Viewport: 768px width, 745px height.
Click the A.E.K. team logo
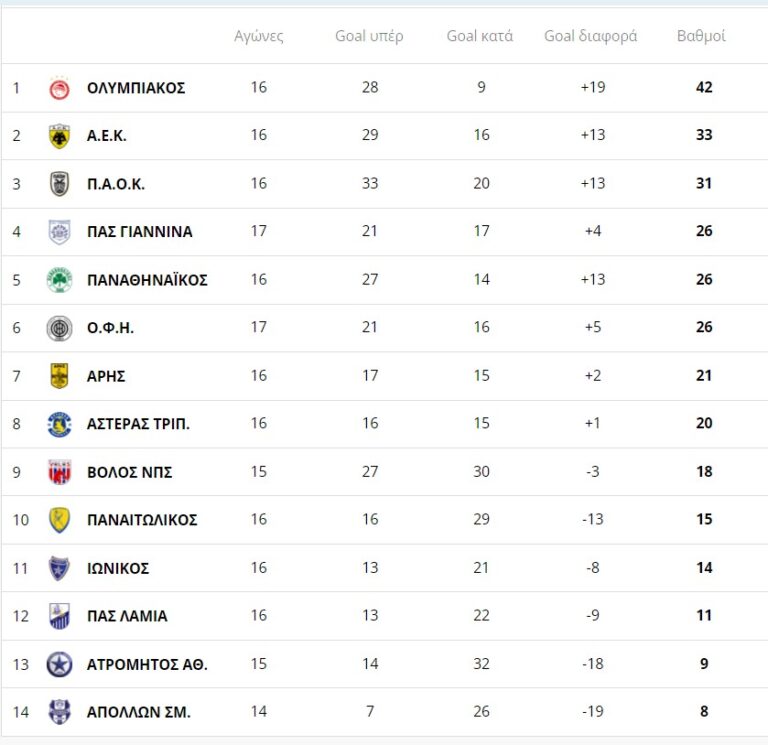coord(60,136)
